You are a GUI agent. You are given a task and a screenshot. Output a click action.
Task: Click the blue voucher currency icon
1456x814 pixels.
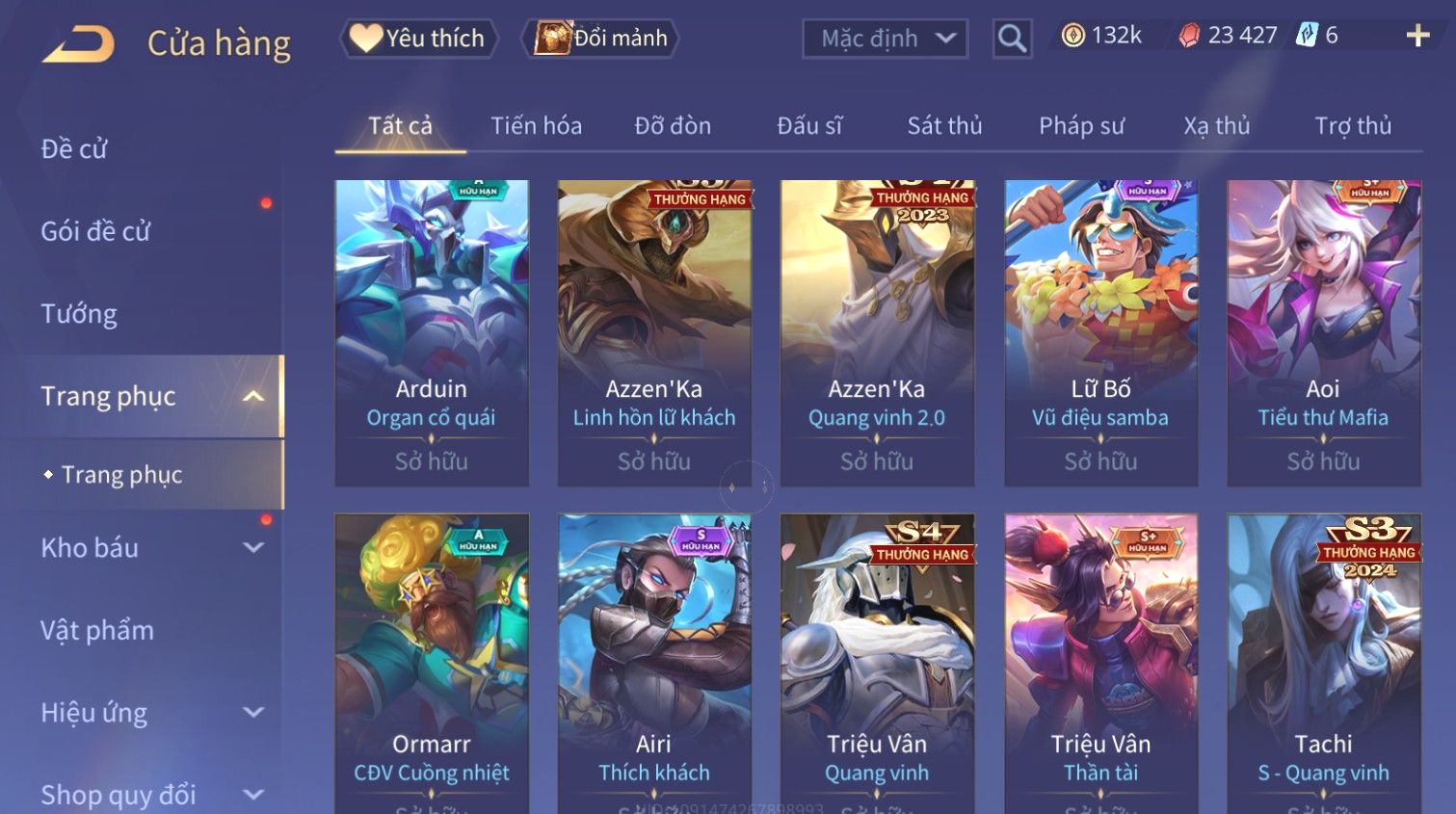click(x=1307, y=36)
